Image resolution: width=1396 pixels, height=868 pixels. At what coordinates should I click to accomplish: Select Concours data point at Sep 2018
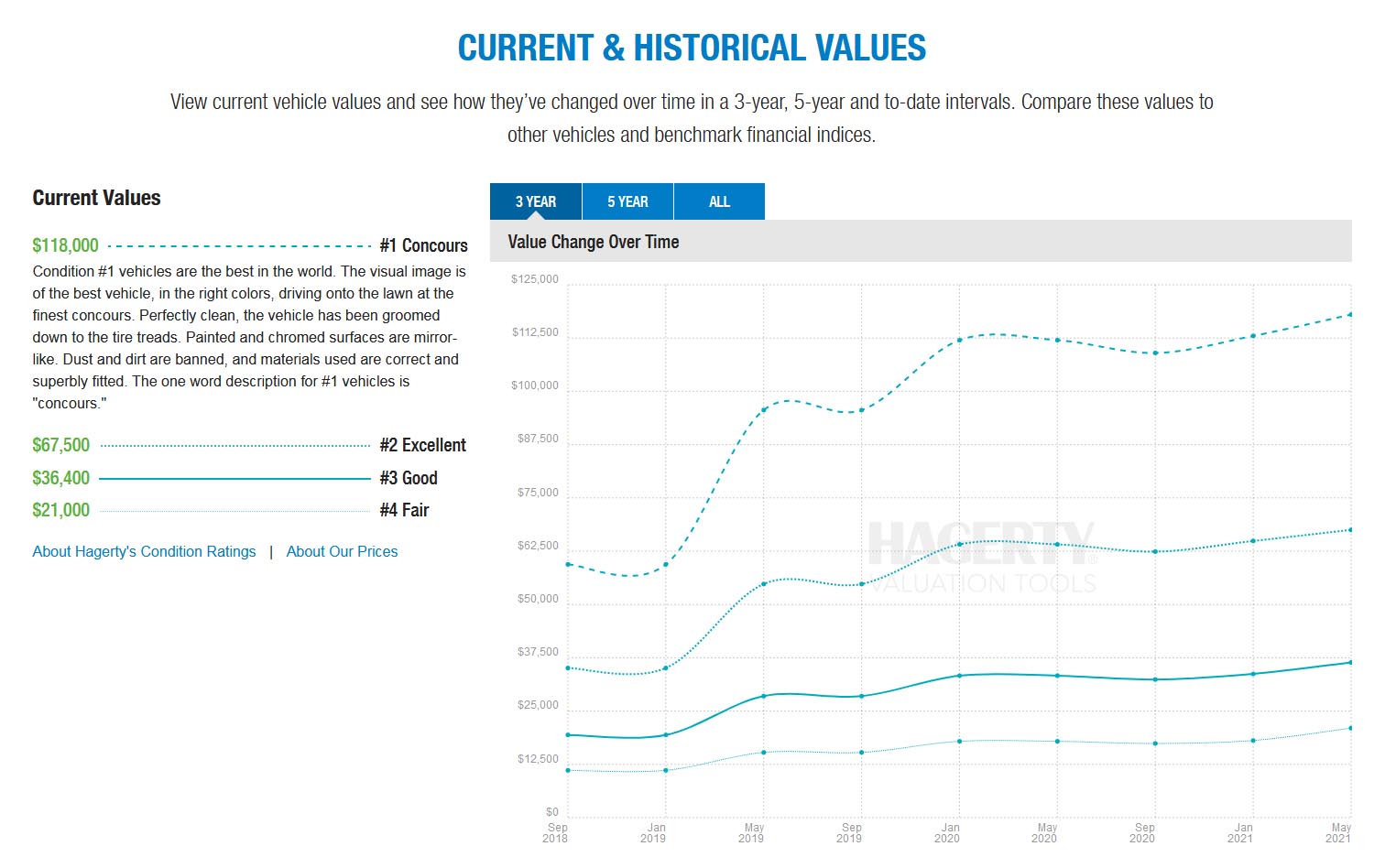569,564
